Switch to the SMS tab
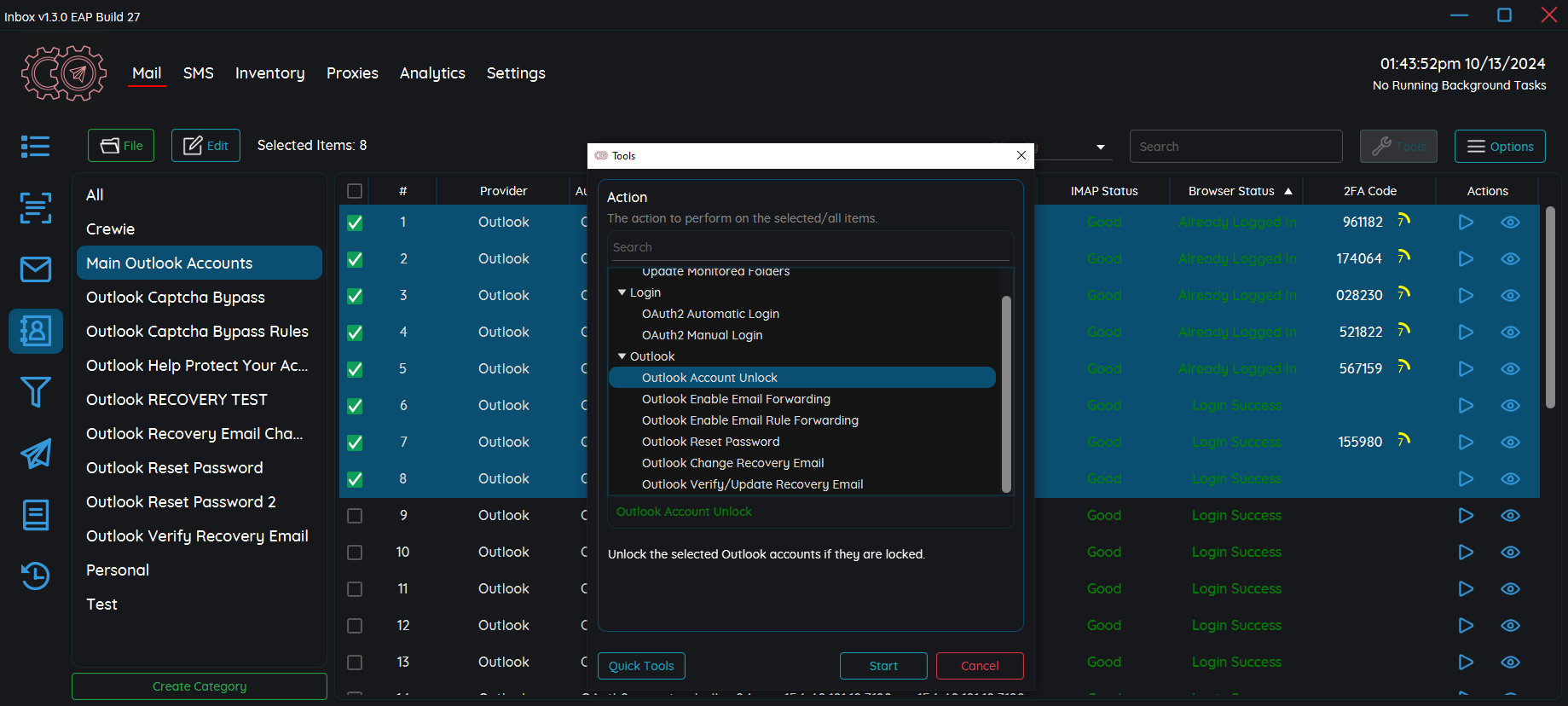This screenshot has height=706, width=1568. click(199, 73)
